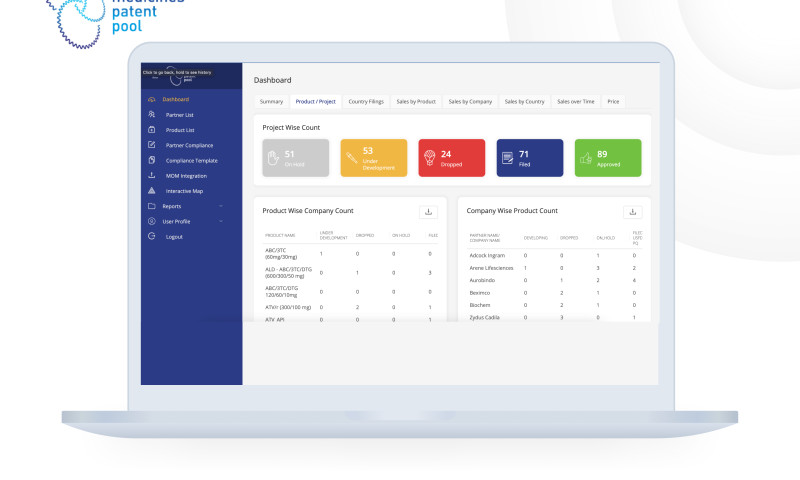Click the Interactive Map triangle icon
800x480 pixels.
click(151, 190)
